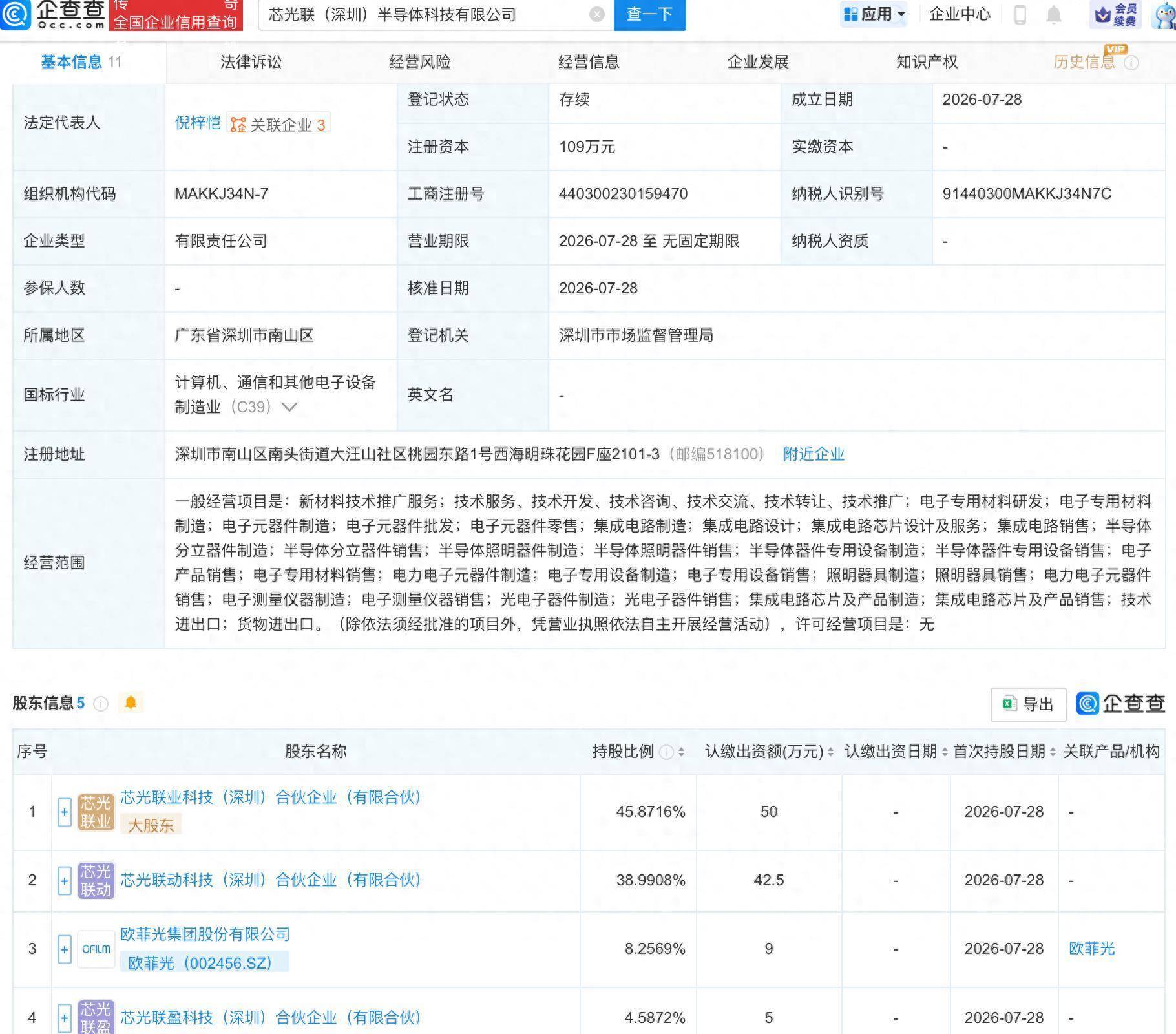Viewport: 1176px width, 1034px height.
Task: Click 附近企业 link
Action: (814, 454)
